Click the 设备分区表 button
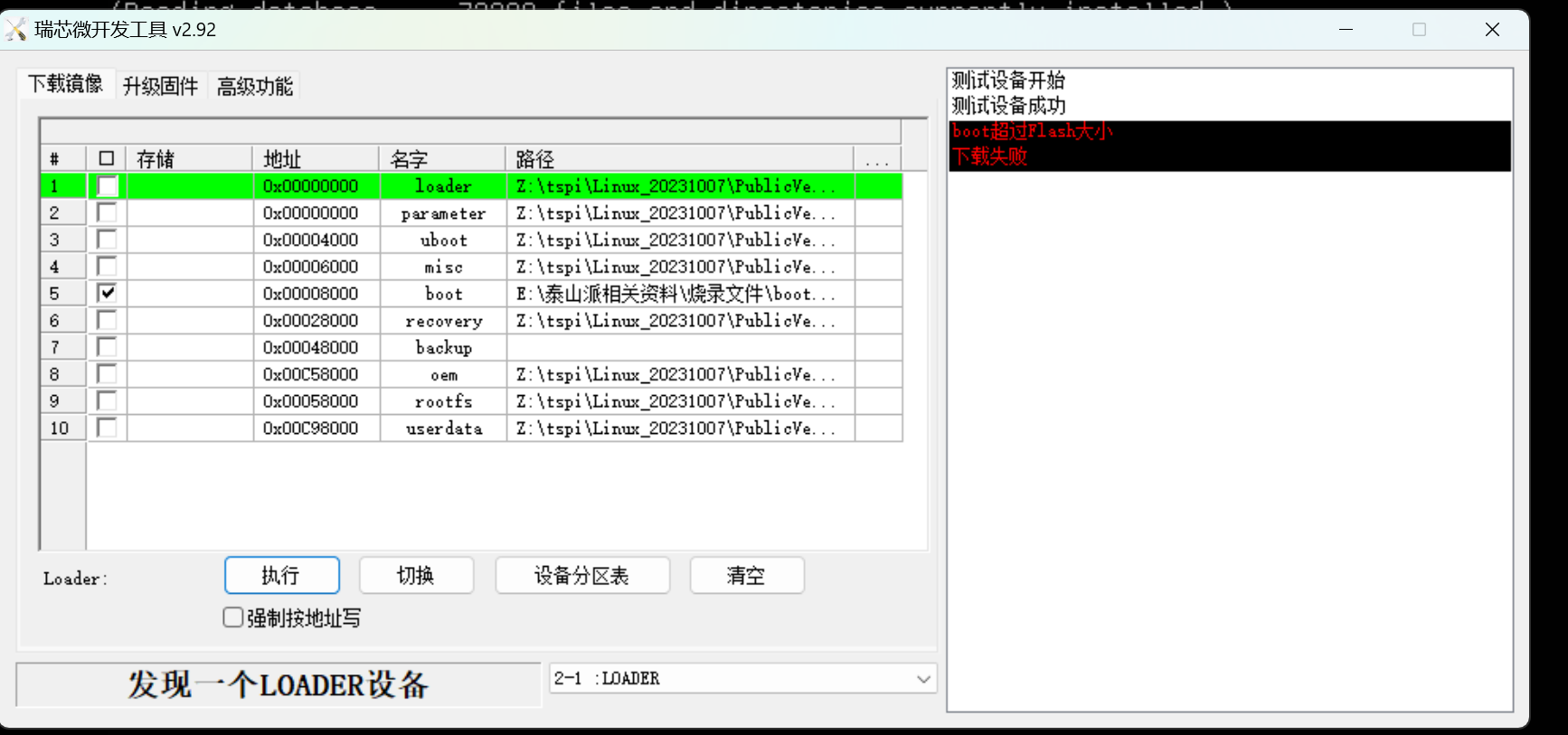The height and width of the screenshot is (735, 1568). 581,576
